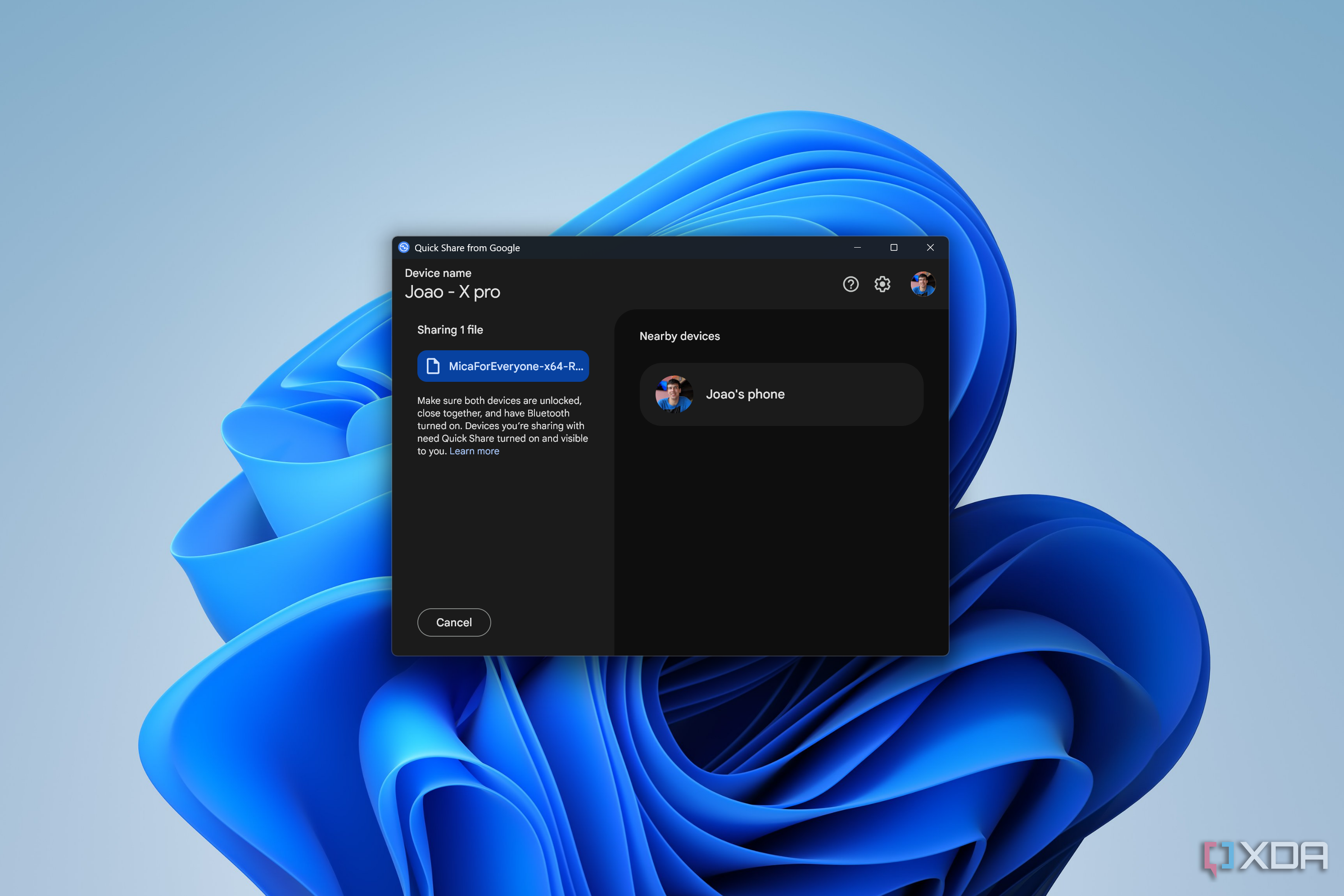
Task: Click the account profile picture
Action: pos(923,284)
